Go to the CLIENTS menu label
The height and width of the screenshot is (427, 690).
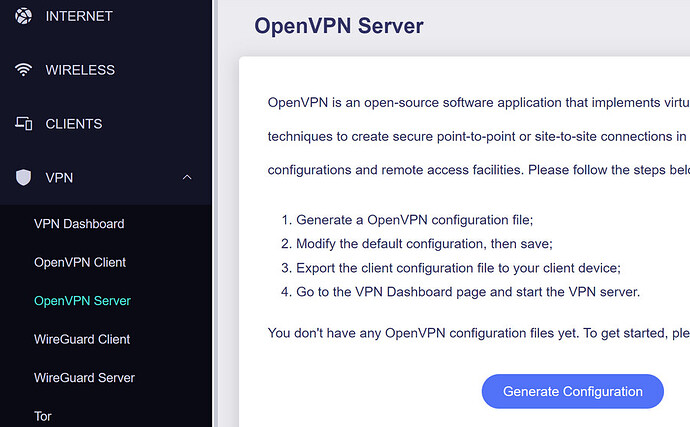pyautogui.click(x=74, y=124)
